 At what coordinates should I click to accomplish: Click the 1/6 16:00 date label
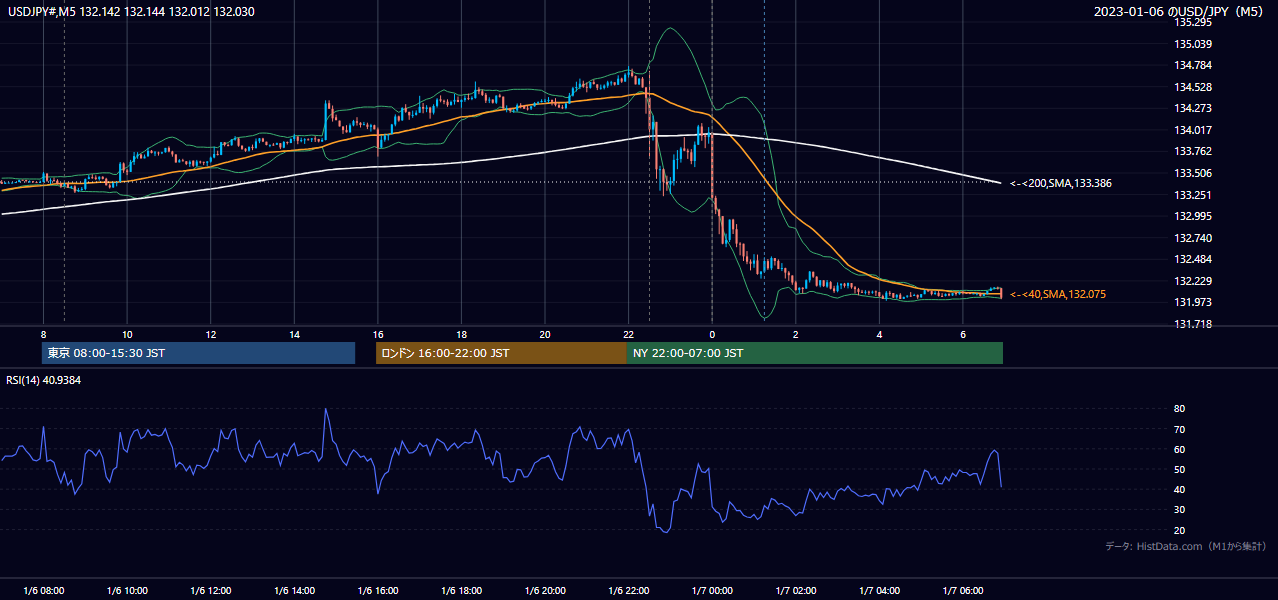(x=378, y=591)
